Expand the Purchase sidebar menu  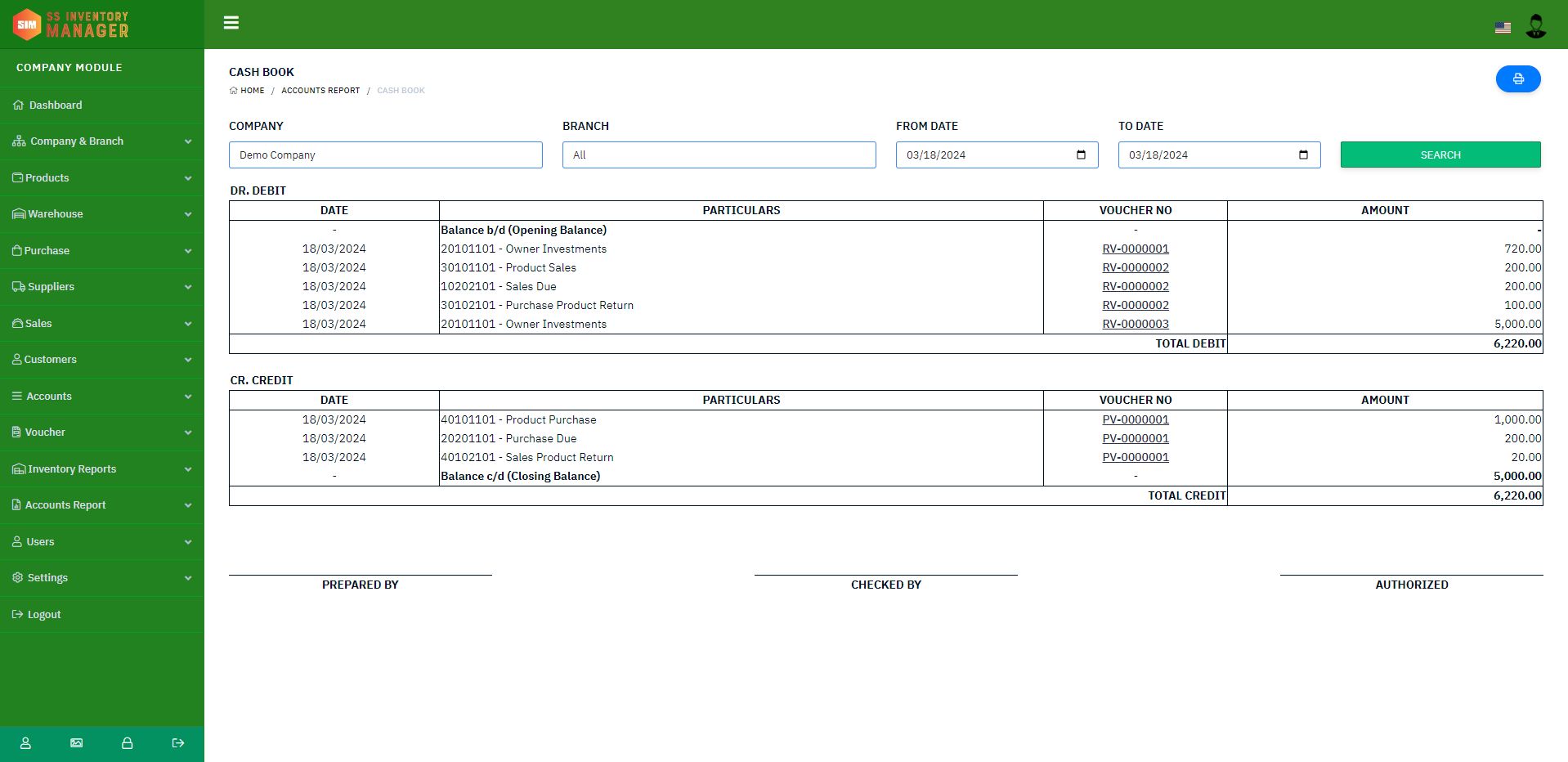point(102,251)
